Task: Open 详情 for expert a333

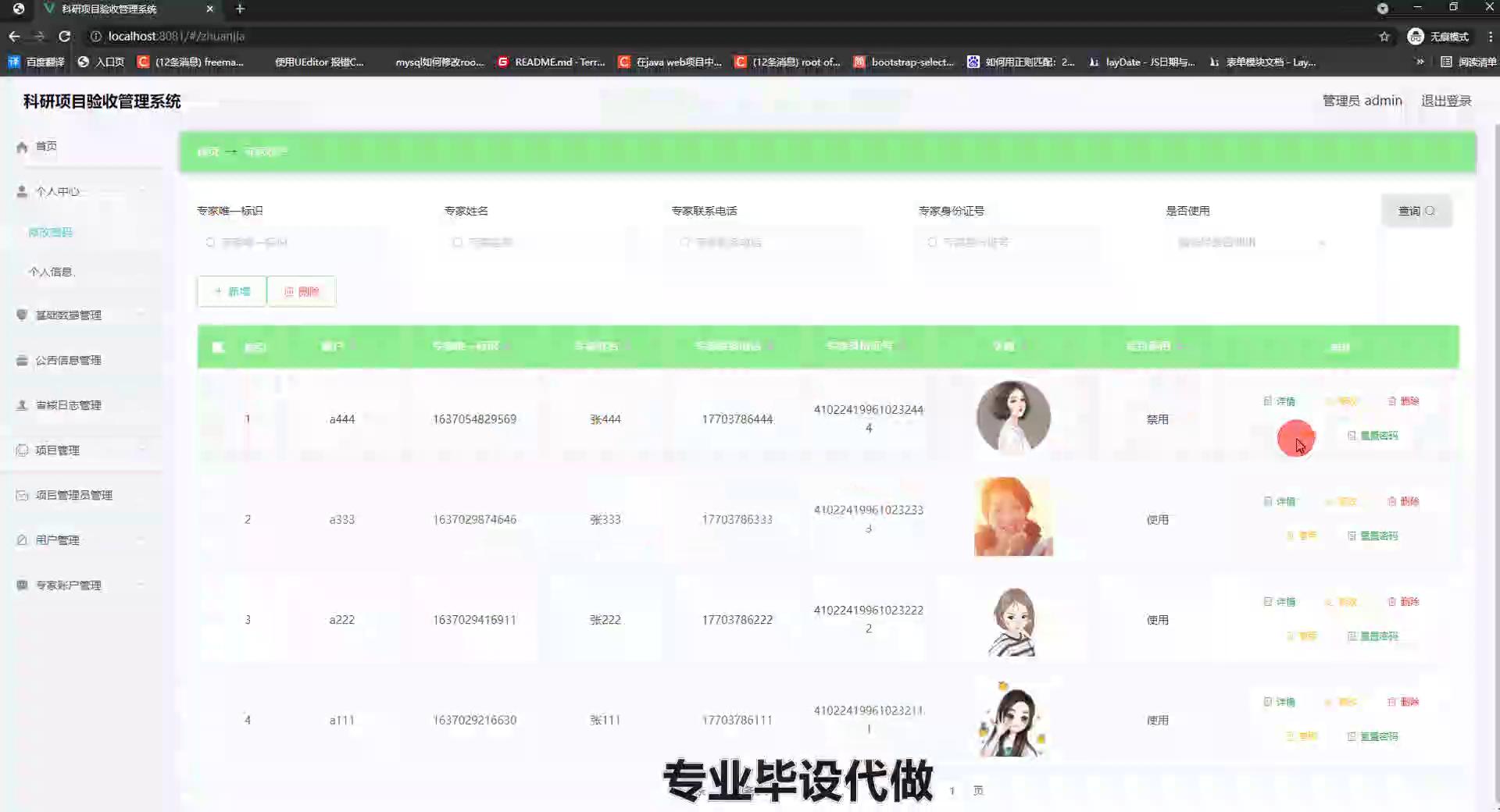Action: [1279, 501]
